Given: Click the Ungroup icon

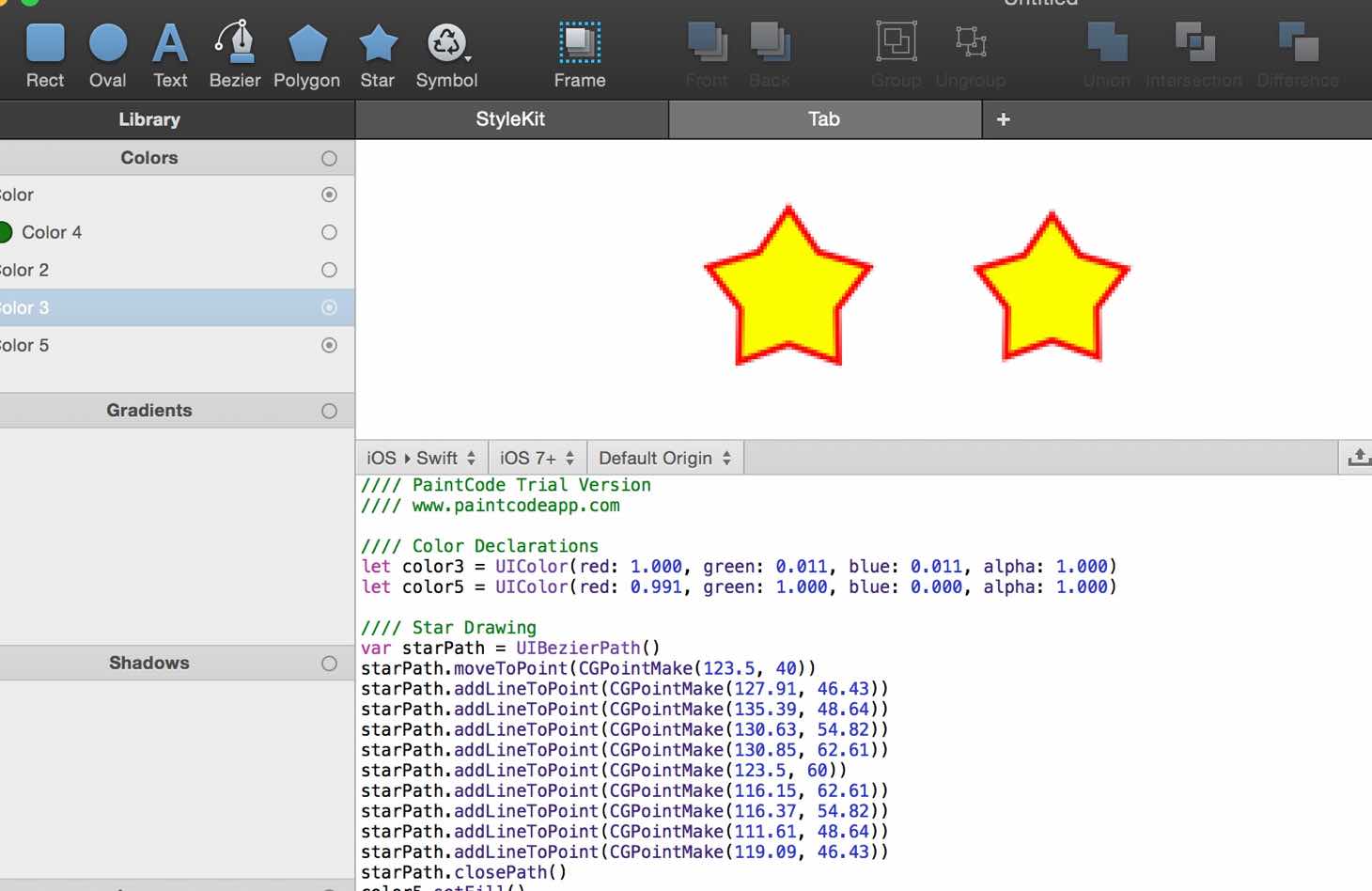Looking at the screenshot, I should (971, 42).
